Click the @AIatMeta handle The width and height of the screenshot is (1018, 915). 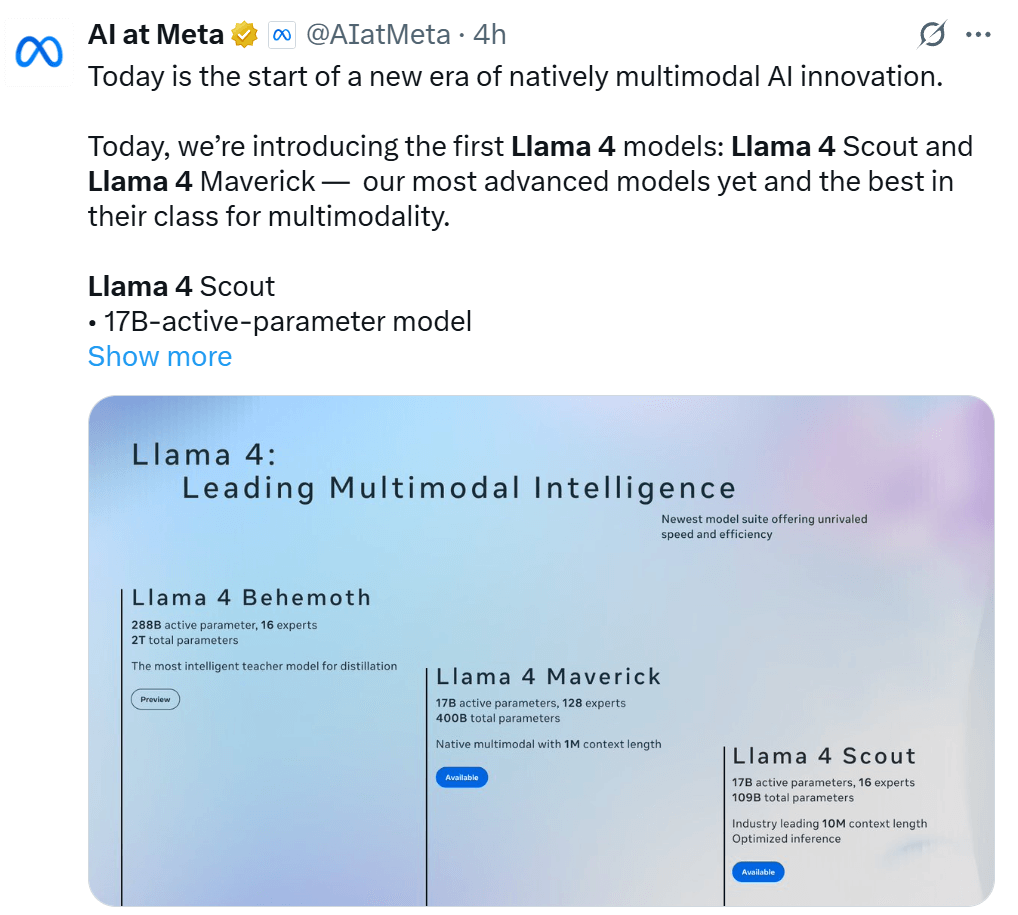click(380, 33)
